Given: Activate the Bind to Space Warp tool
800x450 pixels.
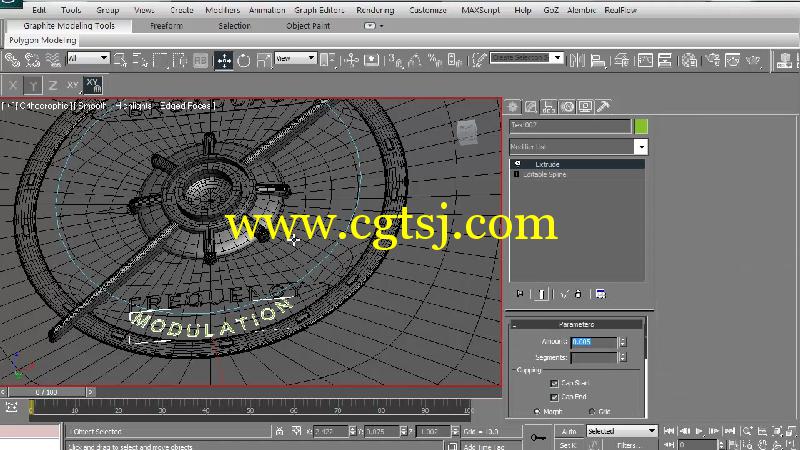Looking at the screenshot, I should point(53,60).
